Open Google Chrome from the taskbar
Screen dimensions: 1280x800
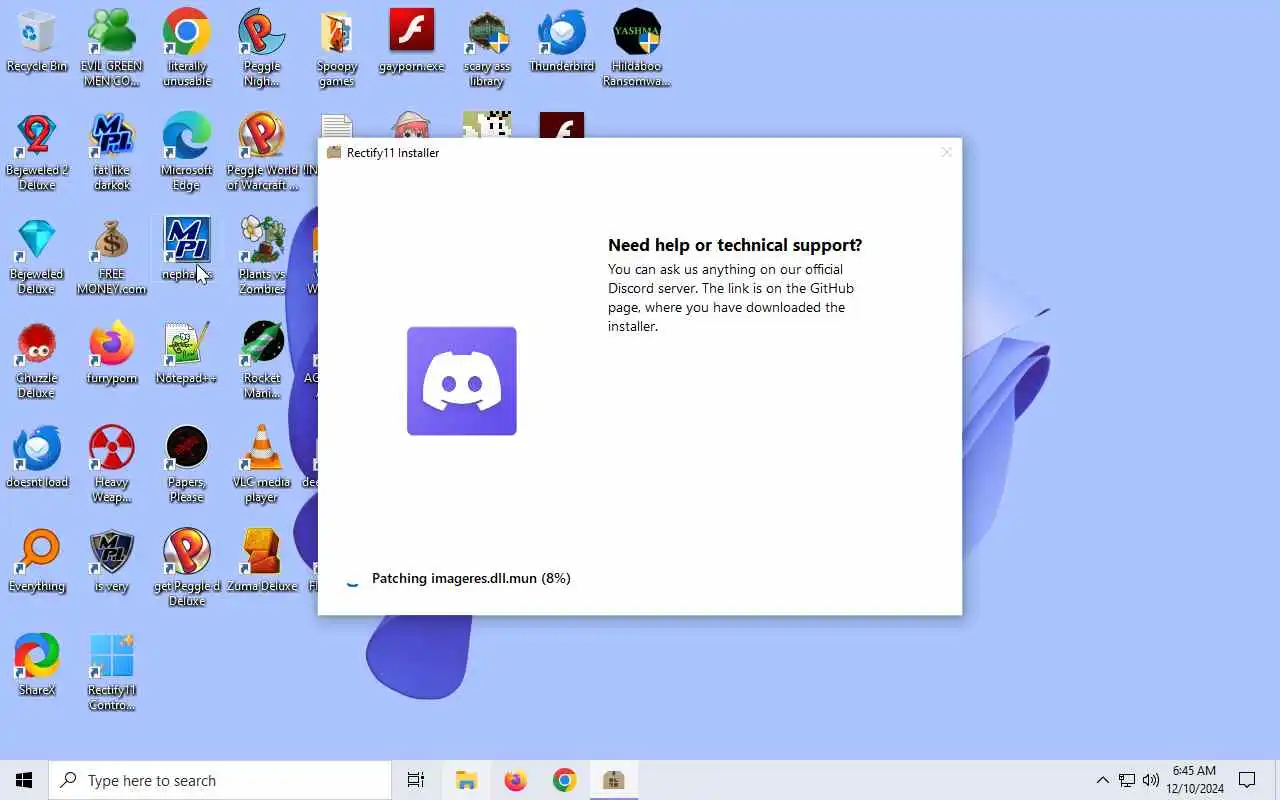(565, 780)
